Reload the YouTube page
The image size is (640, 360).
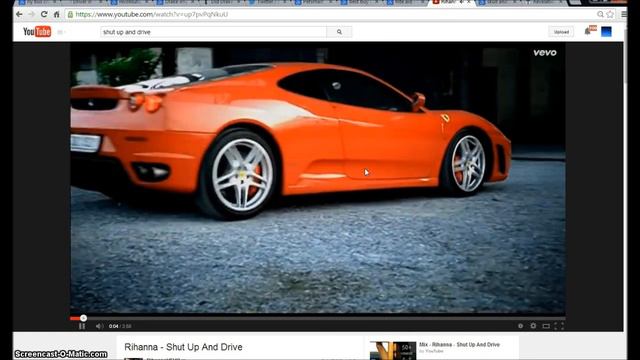tap(44, 14)
